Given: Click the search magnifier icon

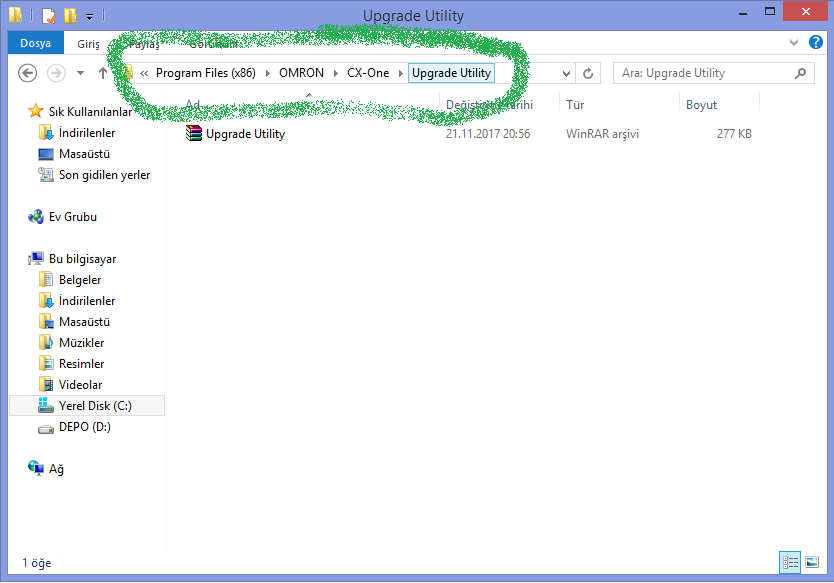Looking at the screenshot, I should (x=800, y=73).
